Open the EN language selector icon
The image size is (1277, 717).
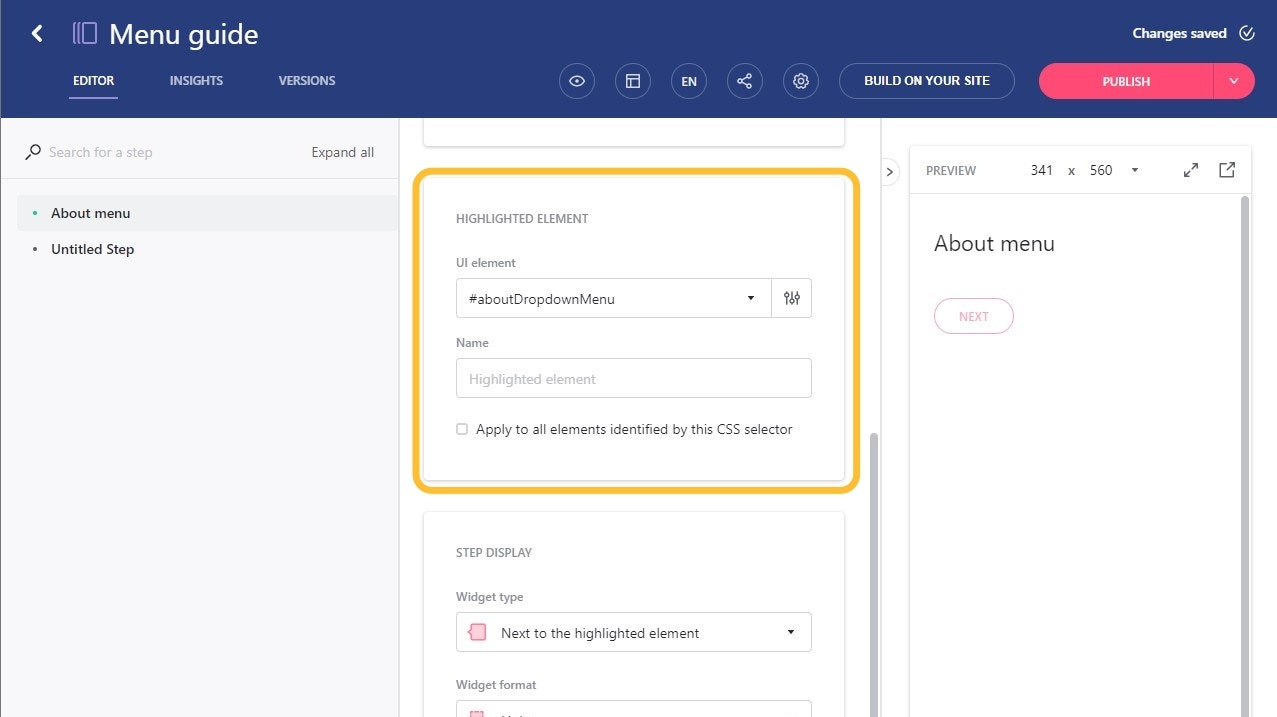point(688,81)
